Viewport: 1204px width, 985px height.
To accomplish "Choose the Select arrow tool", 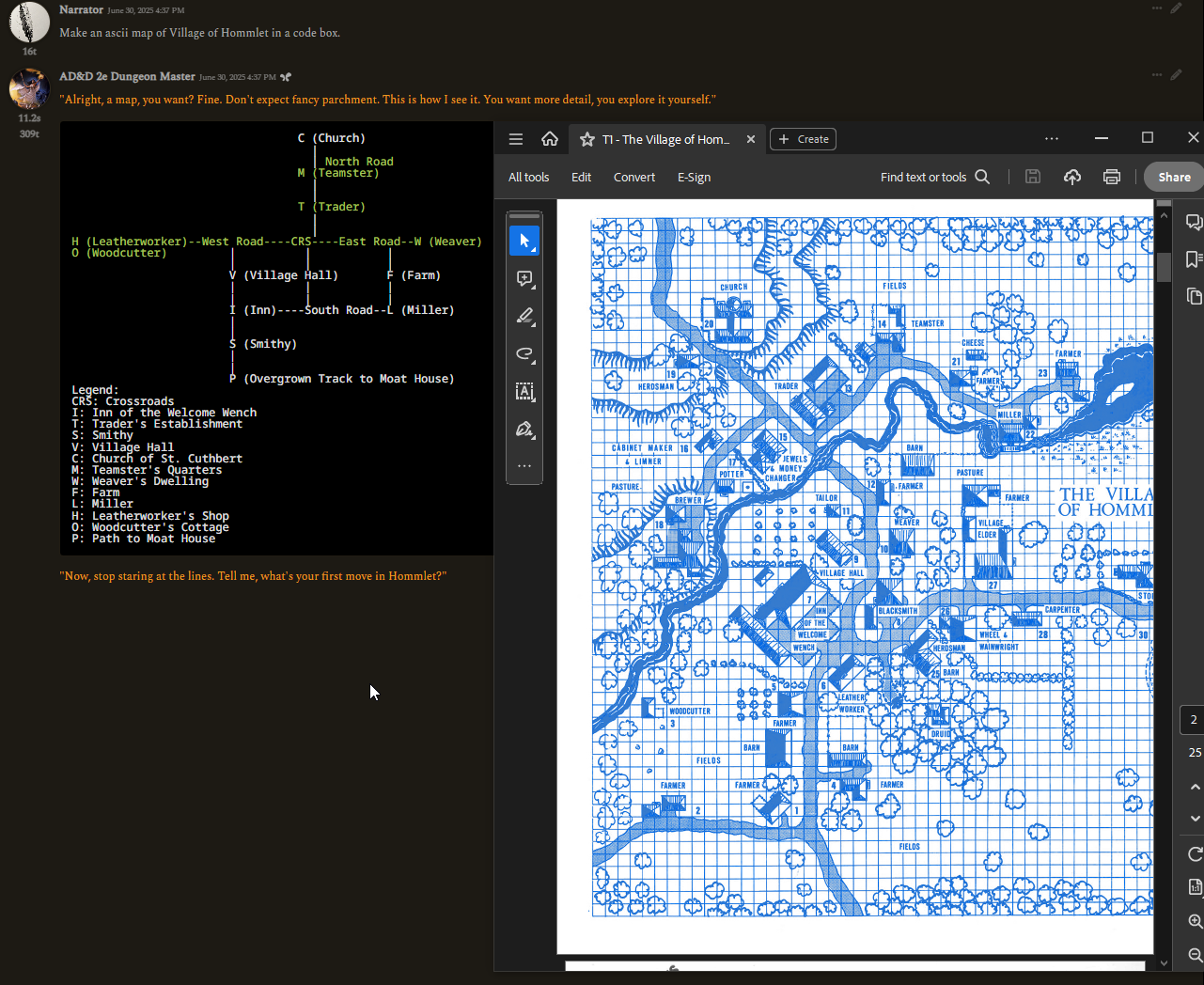I will point(524,241).
